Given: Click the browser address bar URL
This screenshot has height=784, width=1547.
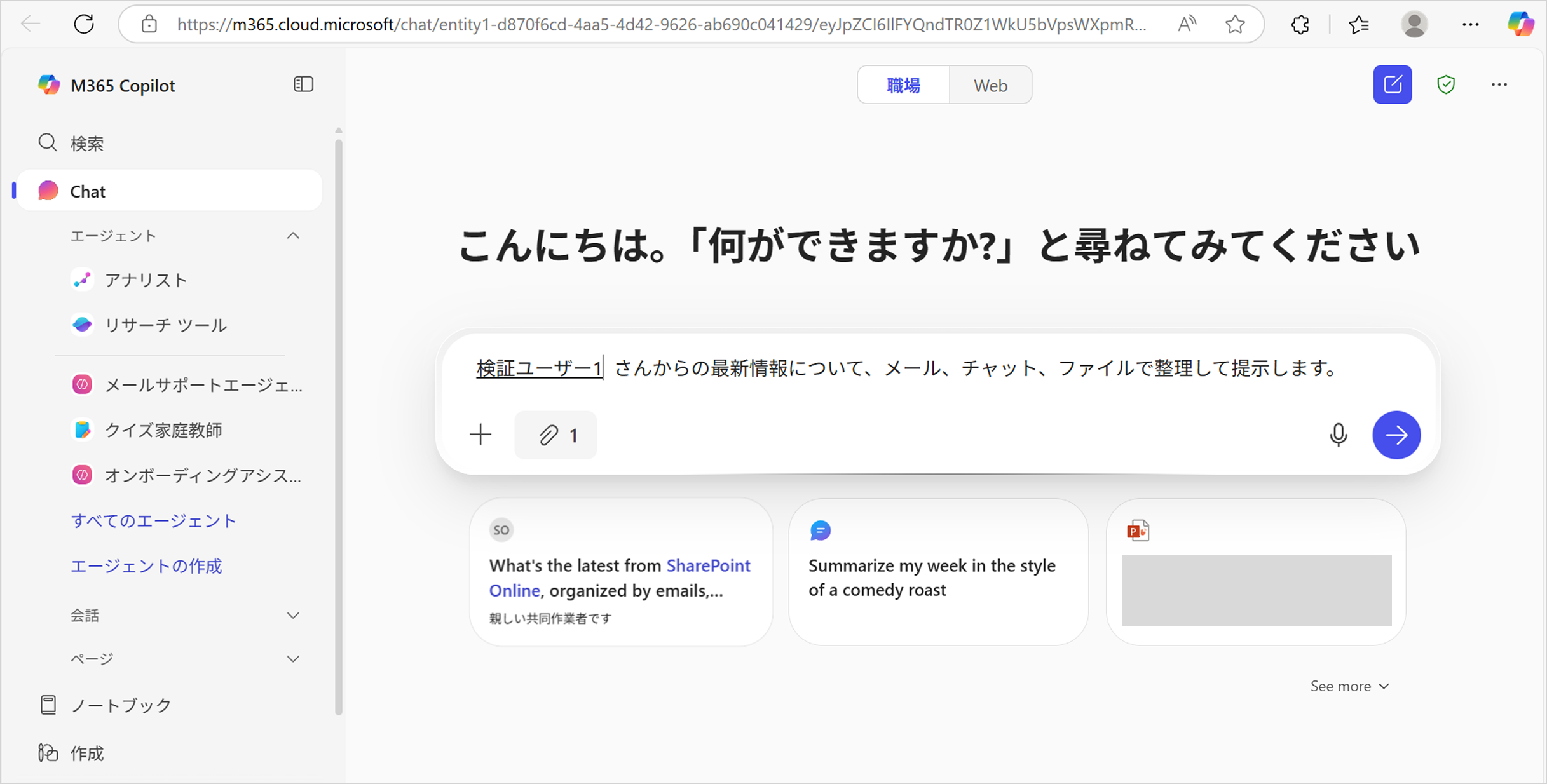Looking at the screenshot, I should [661, 24].
